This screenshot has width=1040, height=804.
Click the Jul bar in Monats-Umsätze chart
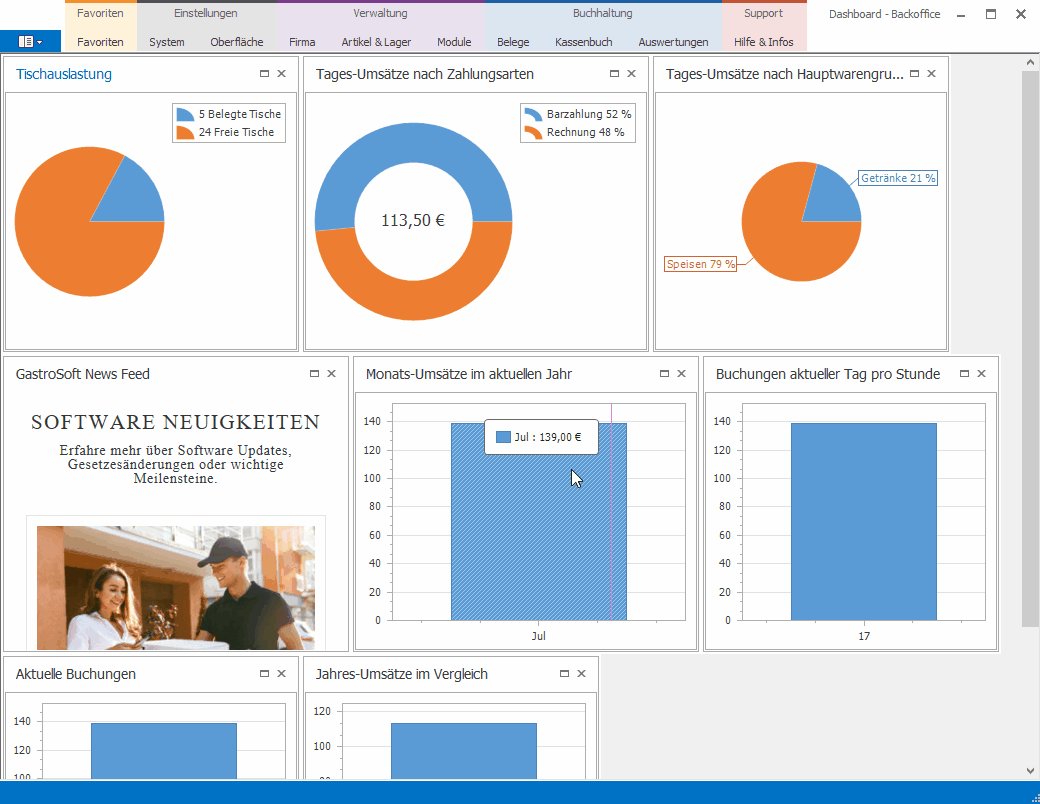[539, 521]
